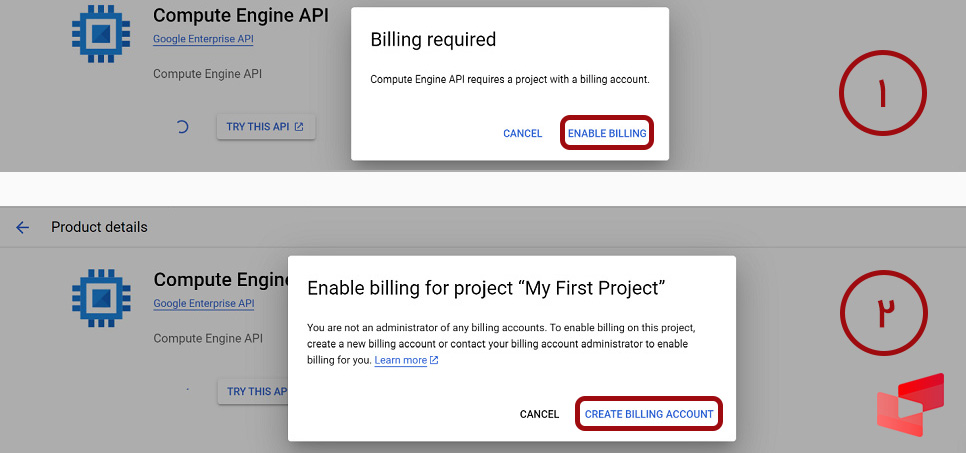Go back using the arrow beside Product details
The image size is (966, 453).
point(23,227)
